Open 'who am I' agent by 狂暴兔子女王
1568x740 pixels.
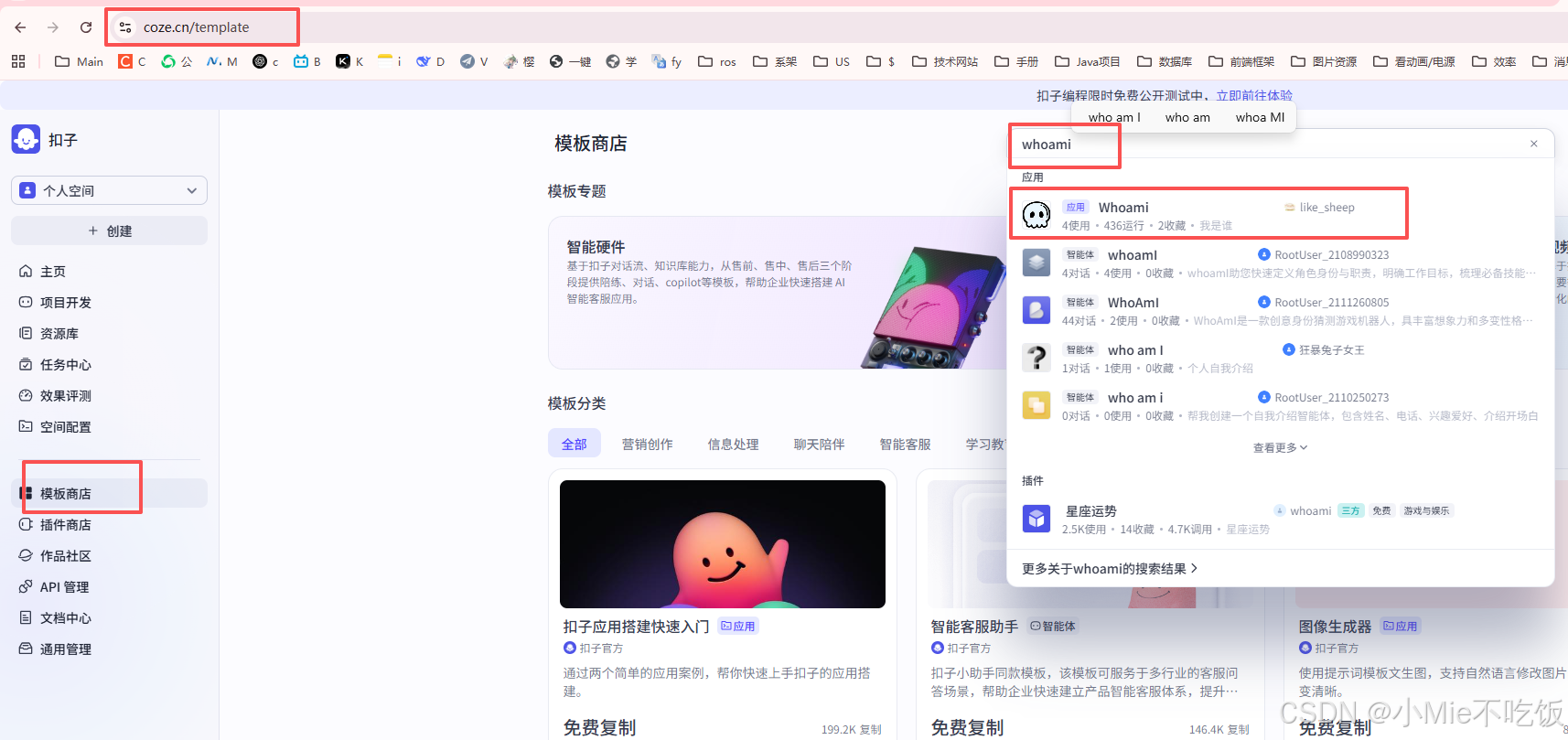pyautogui.click(x=1281, y=359)
